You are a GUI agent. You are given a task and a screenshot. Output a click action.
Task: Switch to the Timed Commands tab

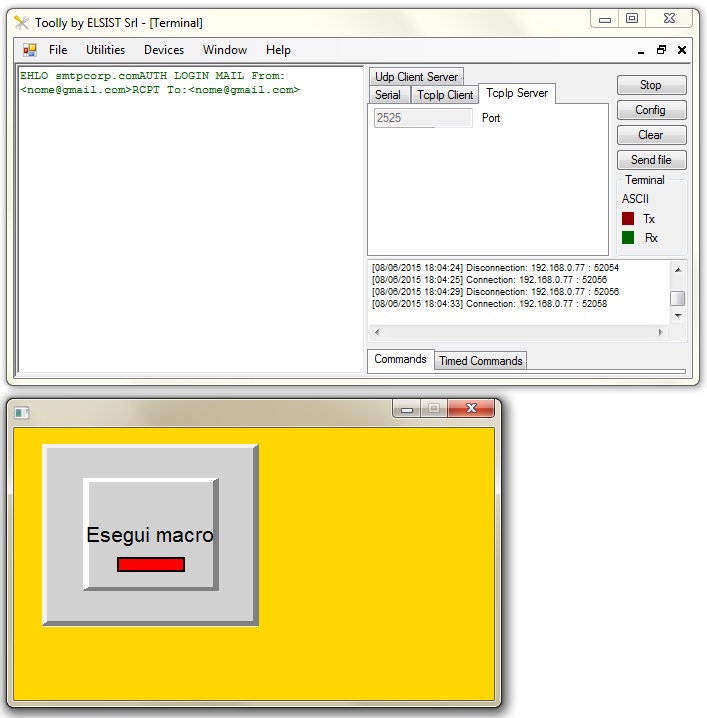[480, 361]
